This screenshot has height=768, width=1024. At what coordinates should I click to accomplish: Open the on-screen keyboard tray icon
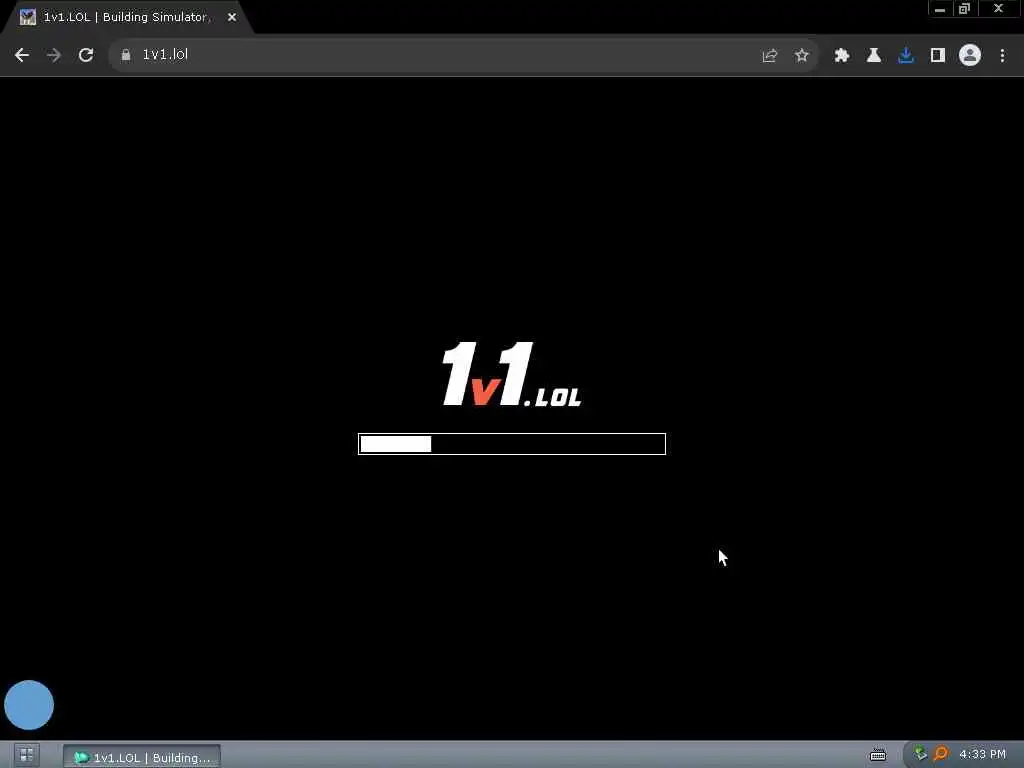(x=878, y=756)
